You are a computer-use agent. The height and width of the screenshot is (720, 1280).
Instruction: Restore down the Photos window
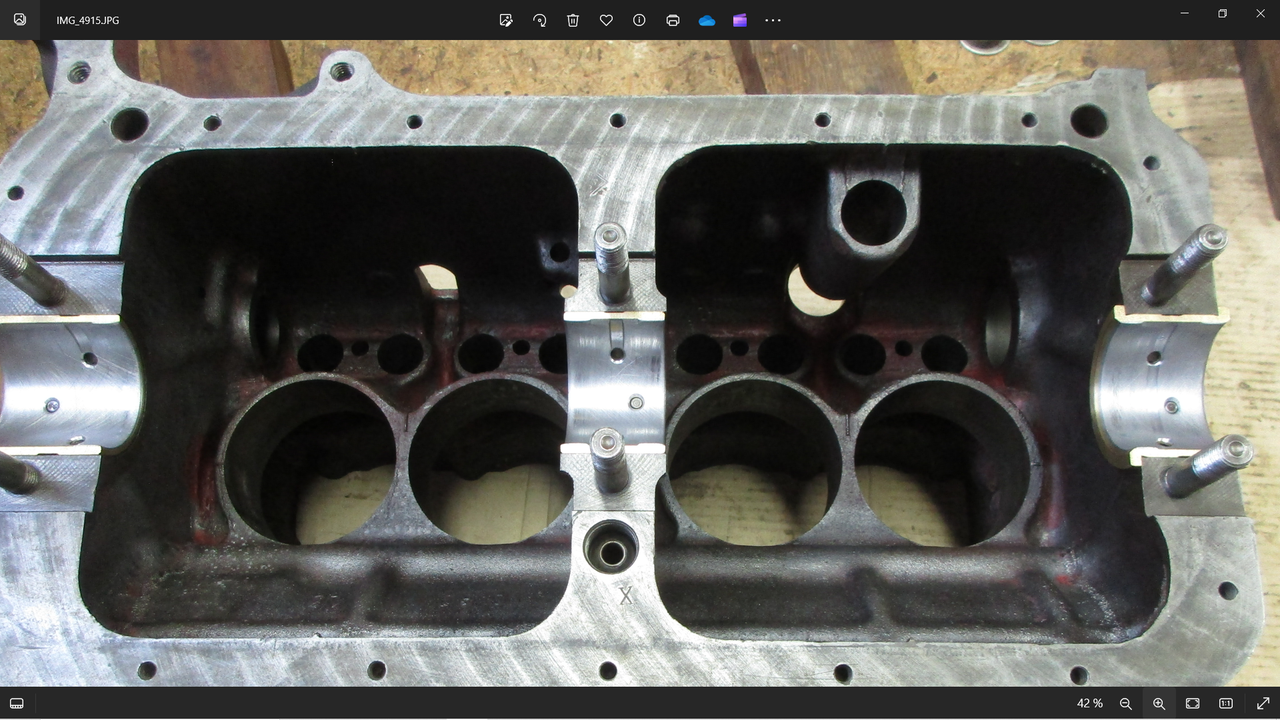pyautogui.click(x=1222, y=14)
